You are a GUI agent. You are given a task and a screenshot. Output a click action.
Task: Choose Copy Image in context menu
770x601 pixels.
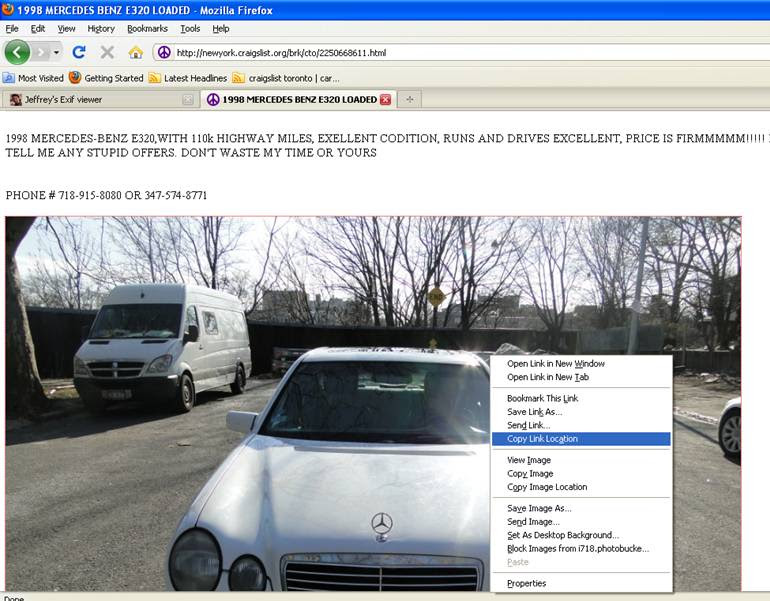click(581, 474)
